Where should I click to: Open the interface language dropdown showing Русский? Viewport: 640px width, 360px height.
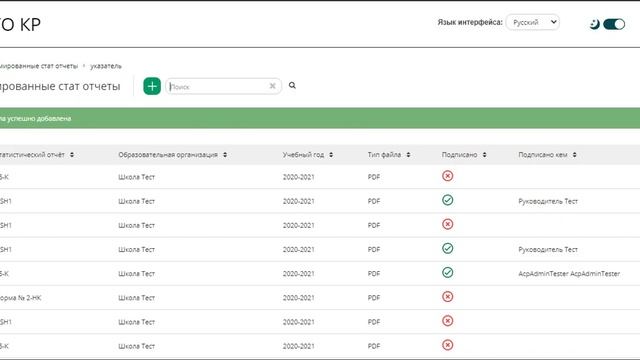point(533,22)
